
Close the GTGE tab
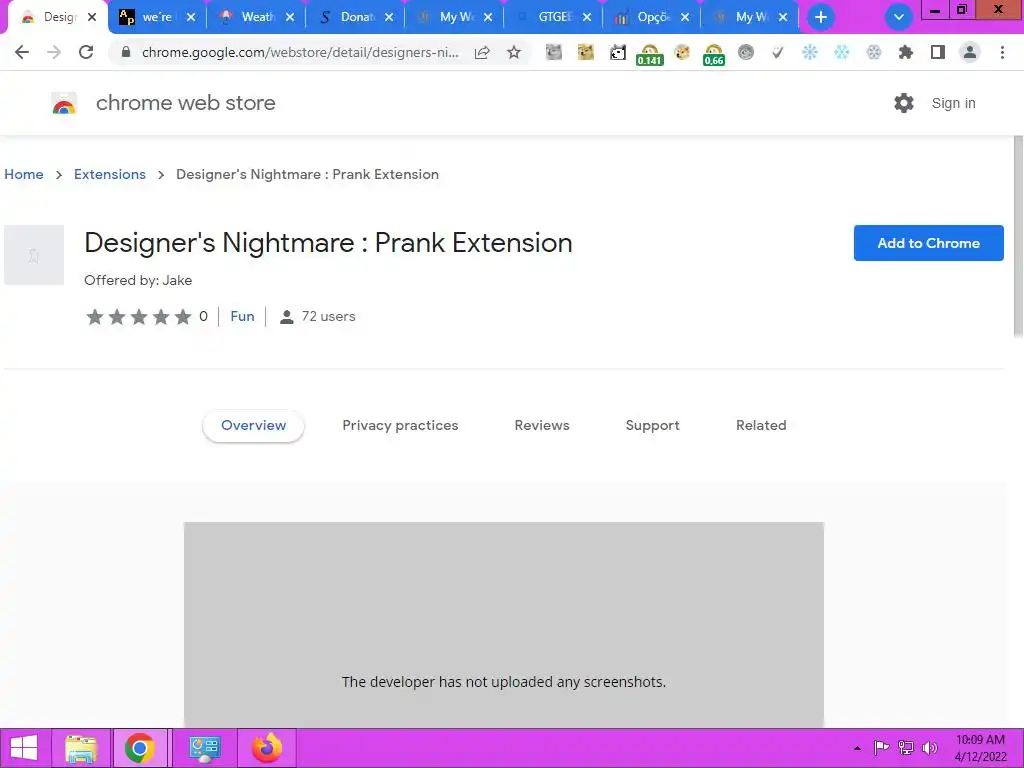click(x=587, y=18)
